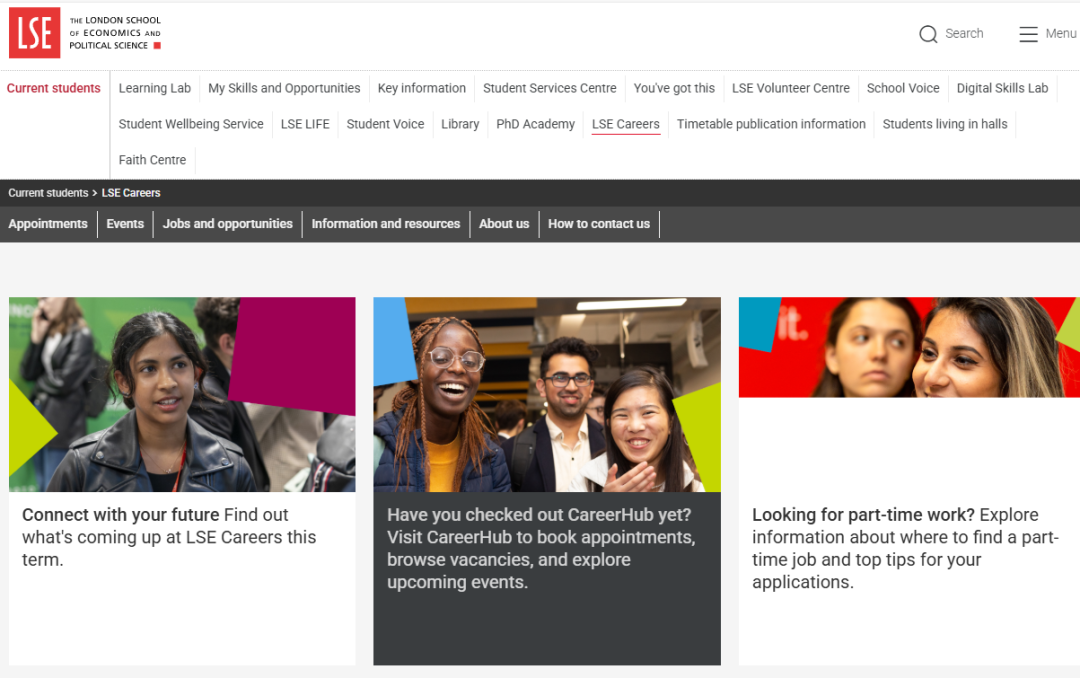Open the LSE Volunteer Centre link
This screenshot has width=1080, height=678.
pyautogui.click(x=791, y=88)
